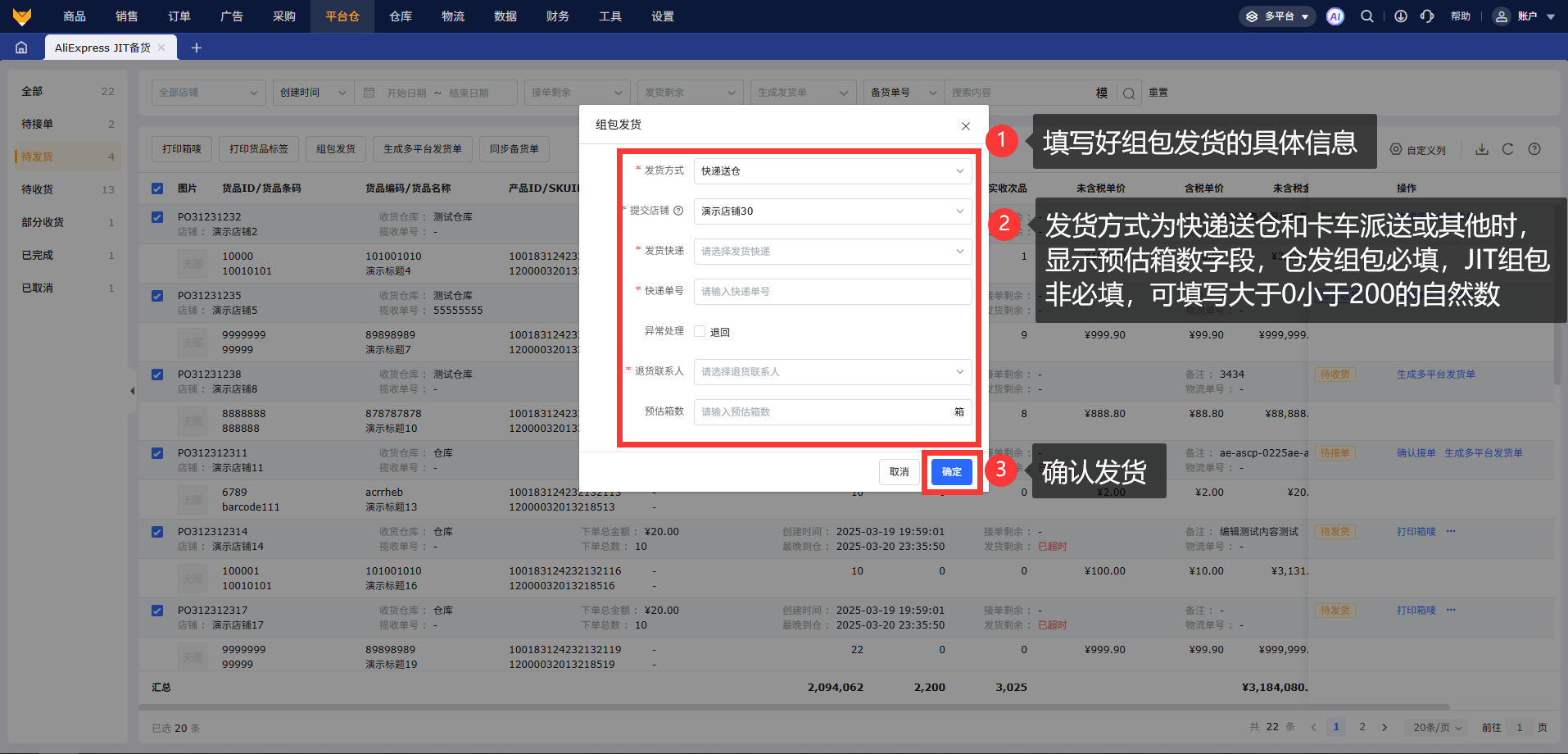Open the 创建时间 filter dropdown

click(314, 93)
